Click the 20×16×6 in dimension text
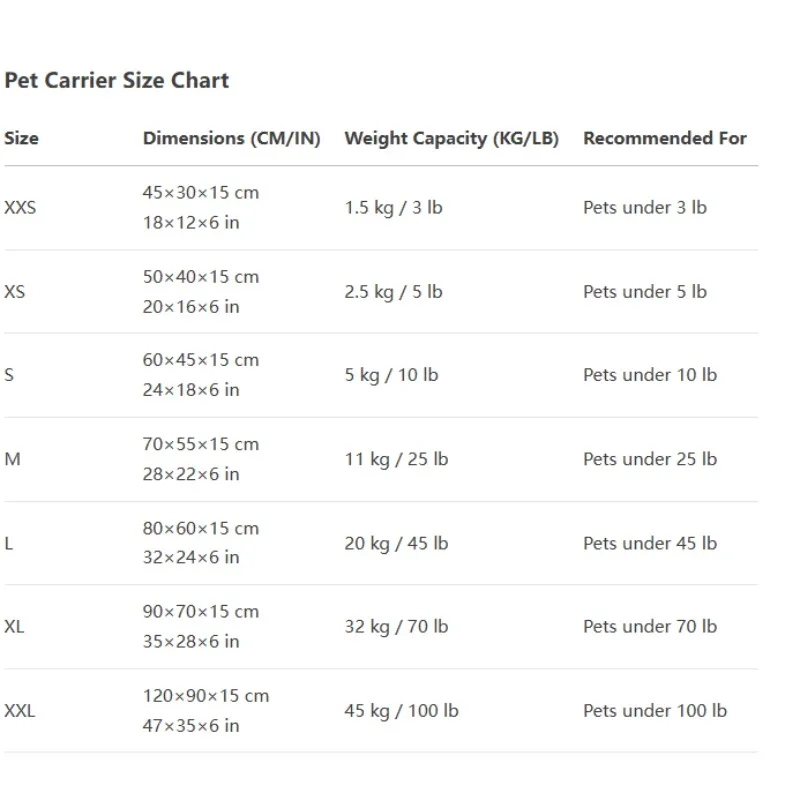 click(191, 307)
